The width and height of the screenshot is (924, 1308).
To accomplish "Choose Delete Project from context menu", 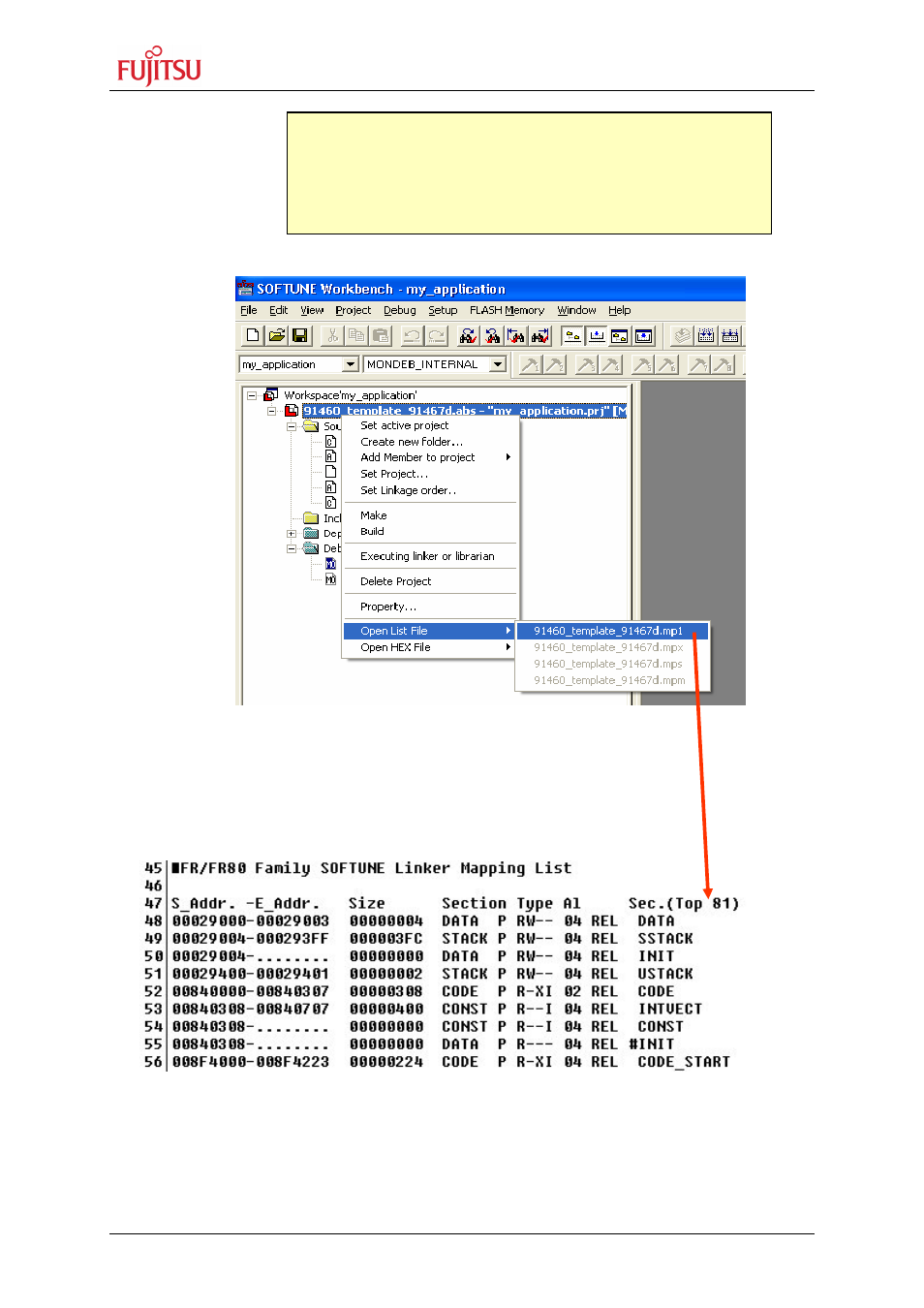I will (430, 581).
